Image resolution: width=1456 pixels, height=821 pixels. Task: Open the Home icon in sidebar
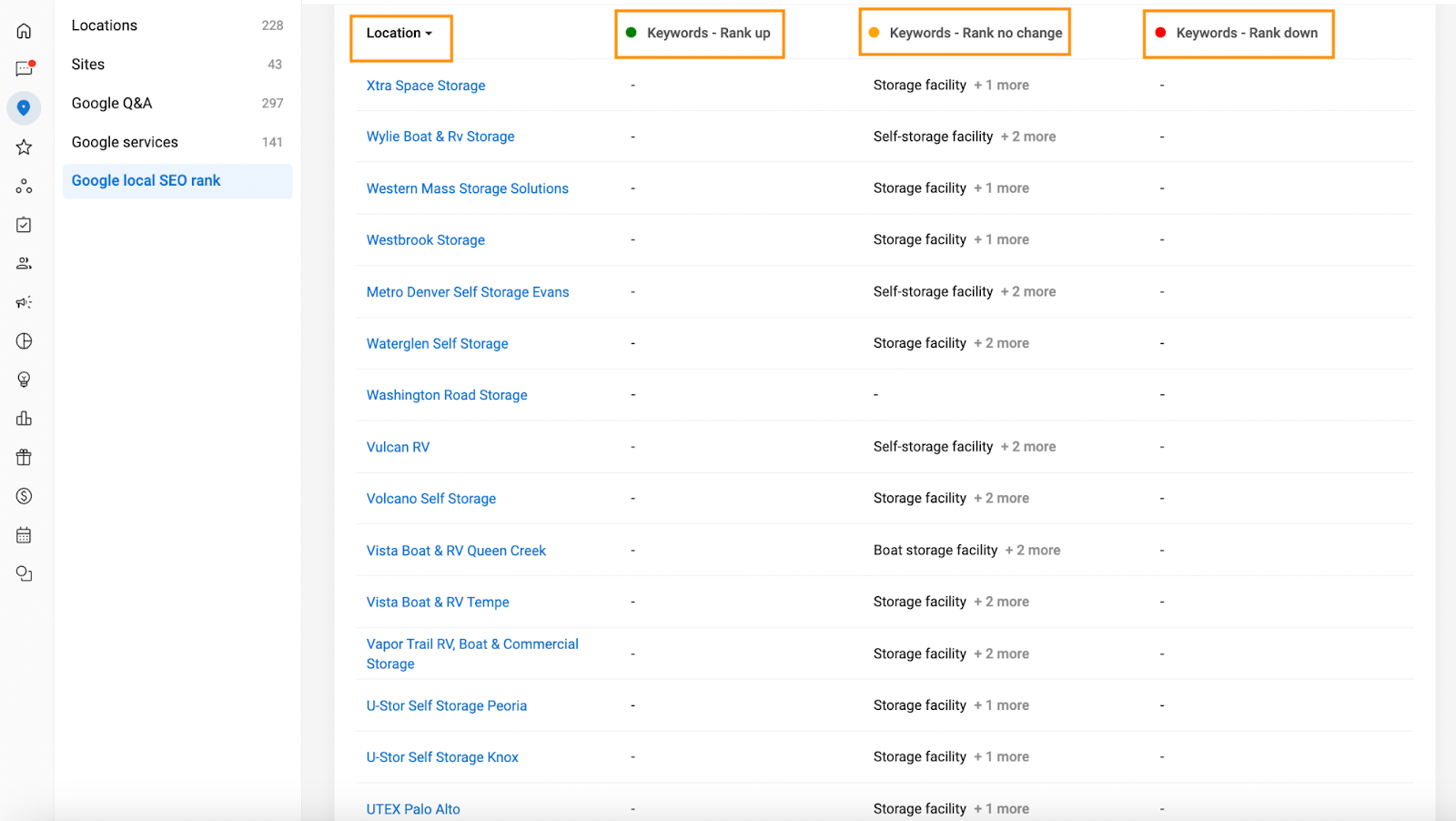(x=24, y=31)
